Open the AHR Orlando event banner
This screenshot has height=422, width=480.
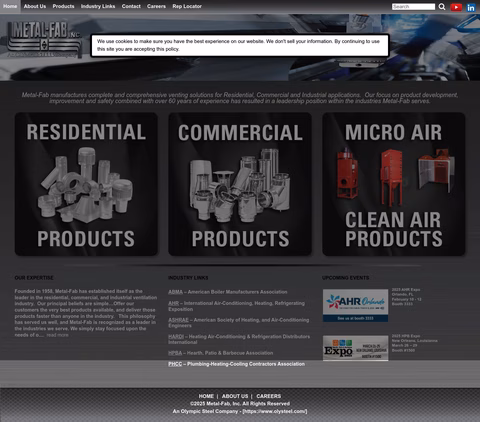pos(355,305)
